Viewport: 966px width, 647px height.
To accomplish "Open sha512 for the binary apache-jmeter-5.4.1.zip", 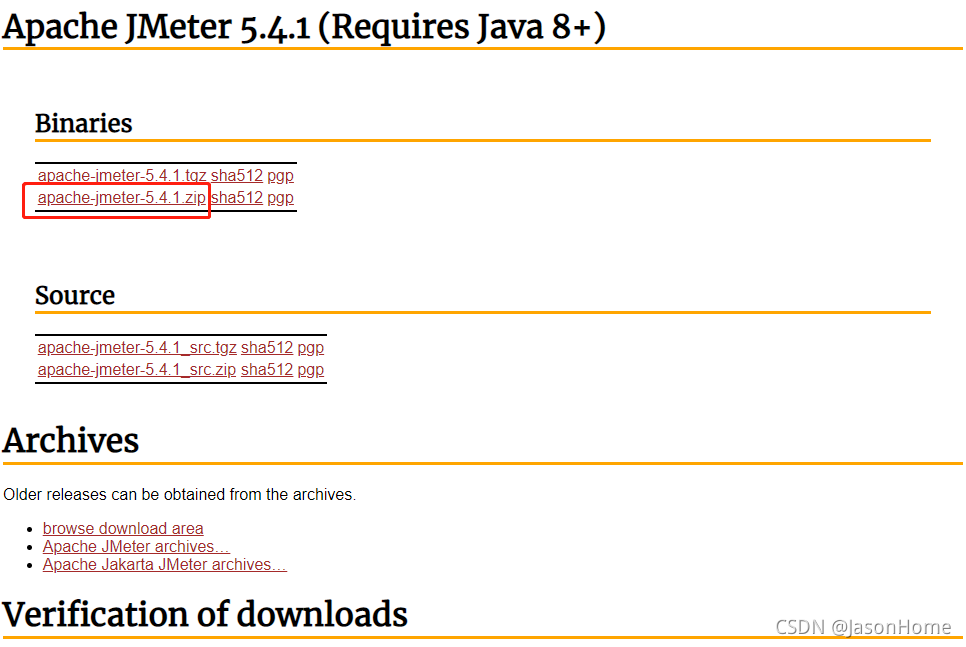I will coord(237,198).
